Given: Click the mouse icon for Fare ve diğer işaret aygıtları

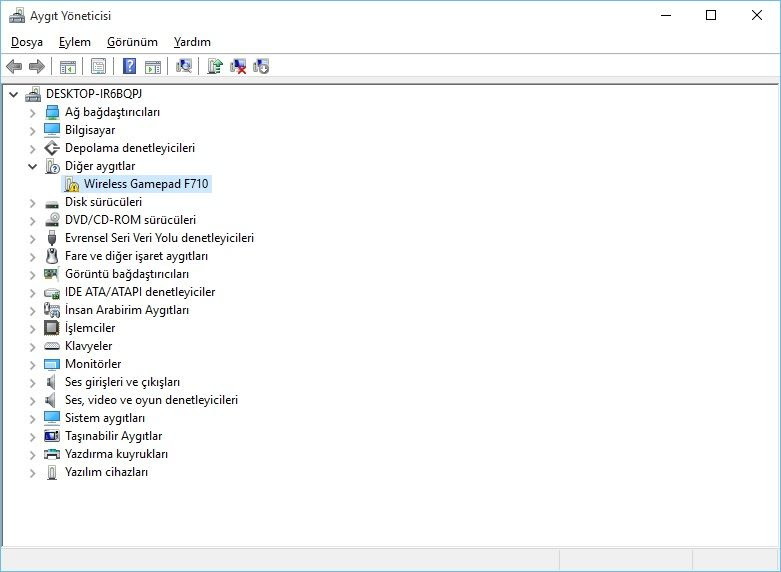Looking at the screenshot, I should tap(52, 256).
